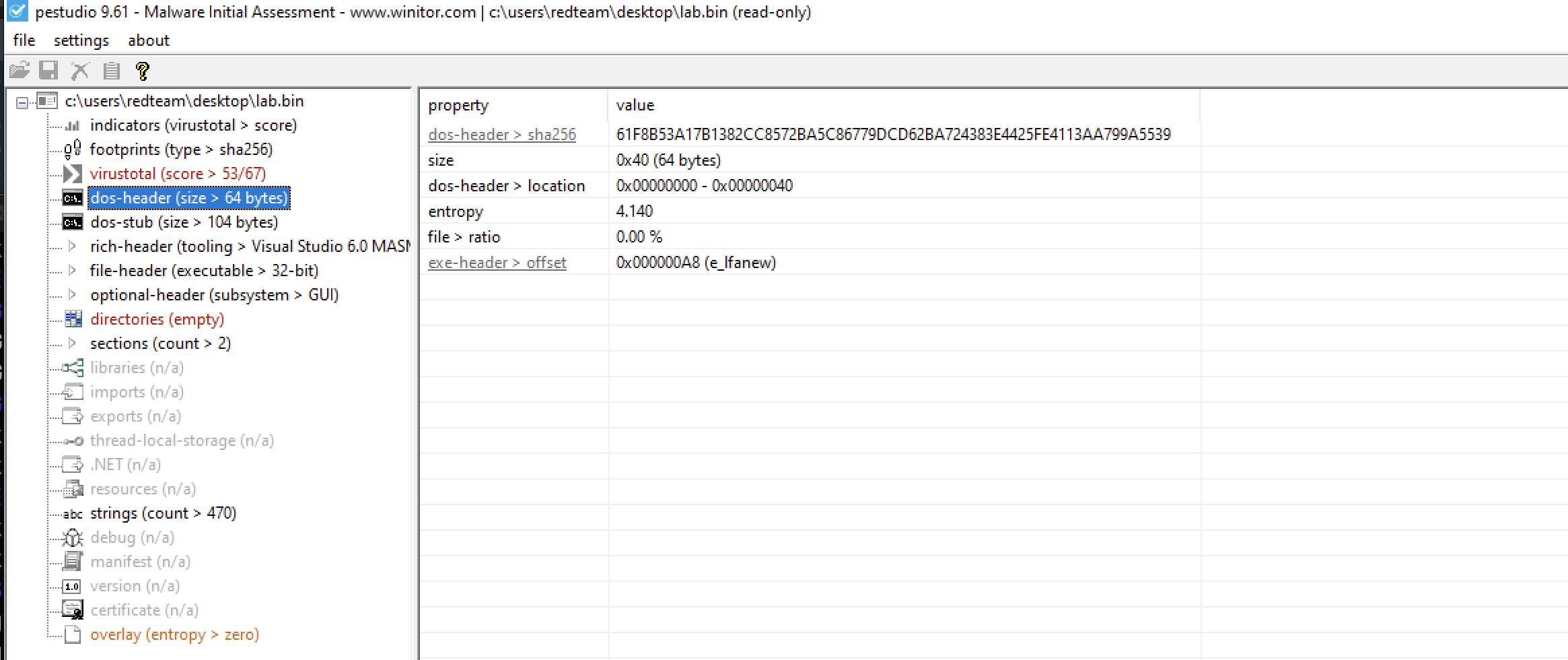Open the about menu

tap(149, 40)
